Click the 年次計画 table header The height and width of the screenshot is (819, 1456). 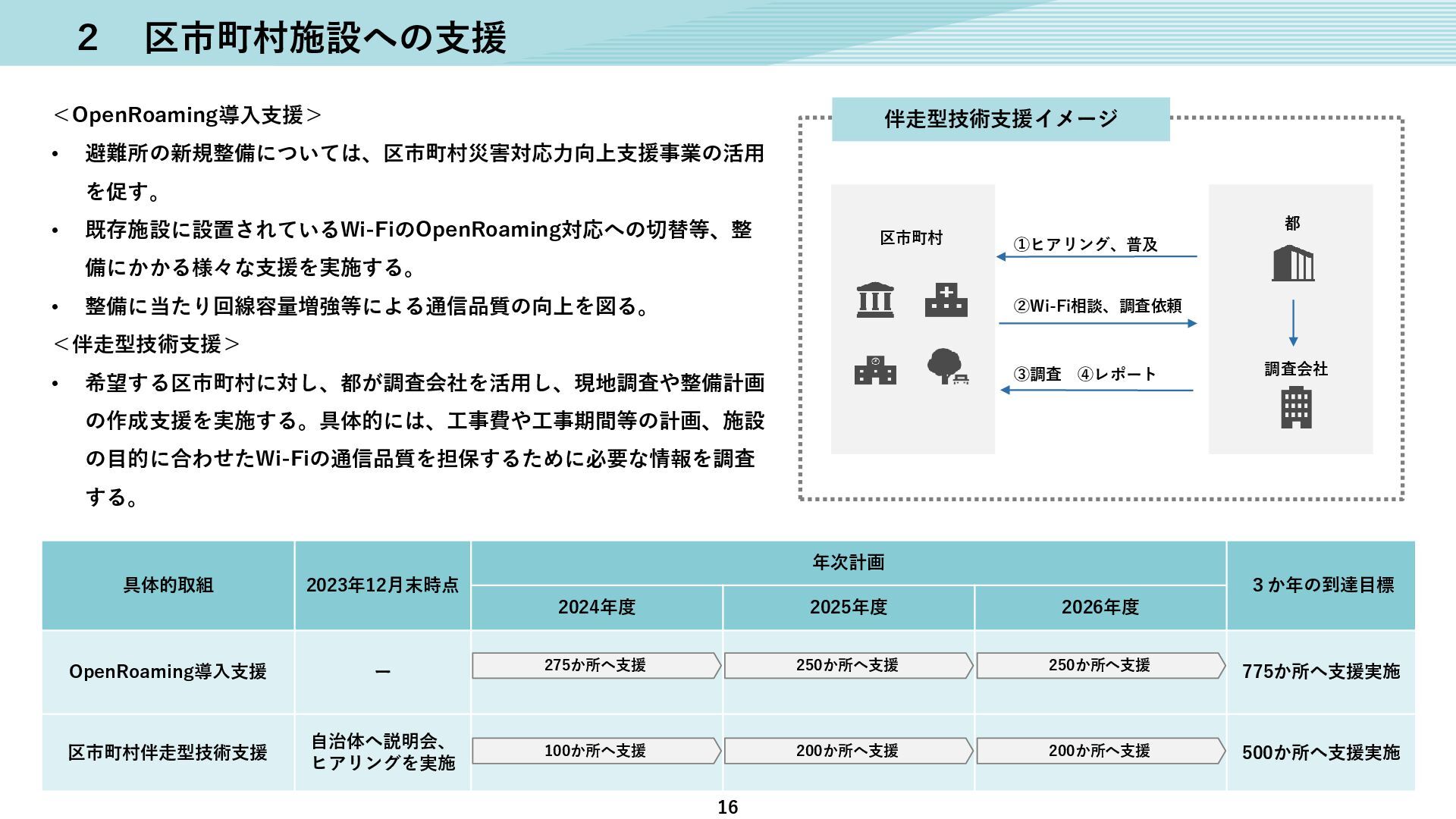click(x=848, y=563)
